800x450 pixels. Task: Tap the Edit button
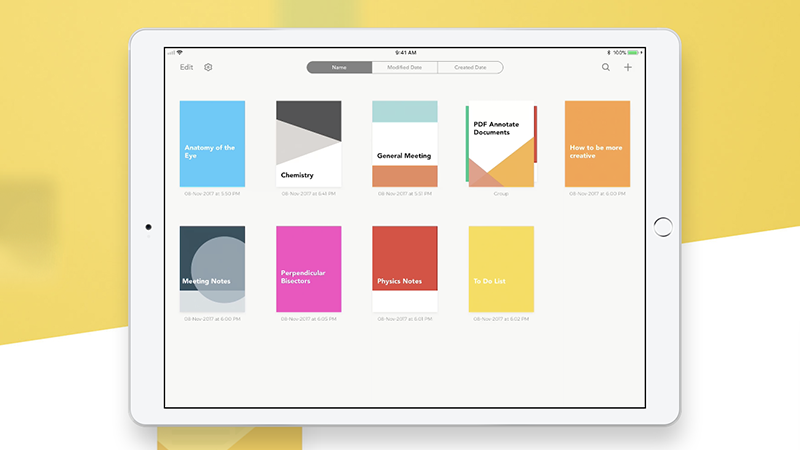pyautogui.click(x=186, y=67)
